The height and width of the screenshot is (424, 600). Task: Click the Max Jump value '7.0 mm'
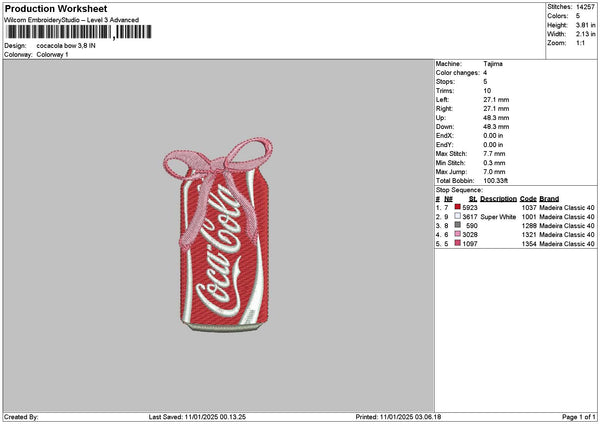[x=494, y=171]
